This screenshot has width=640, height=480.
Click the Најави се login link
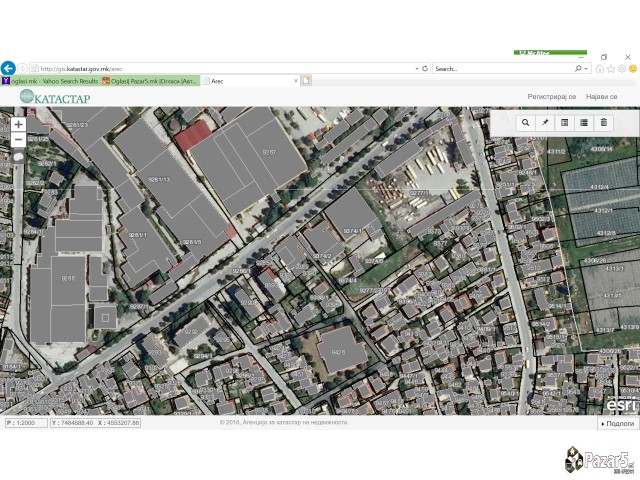point(602,96)
